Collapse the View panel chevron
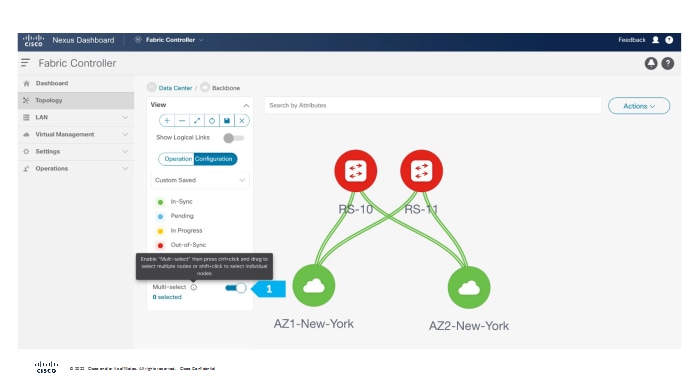Image resolution: width=696 pixels, height=391 pixels. pyautogui.click(x=246, y=105)
